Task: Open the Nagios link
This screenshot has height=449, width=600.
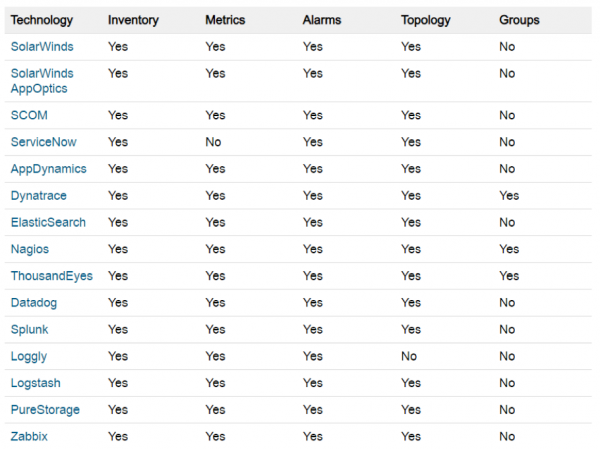Action: pos(31,249)
